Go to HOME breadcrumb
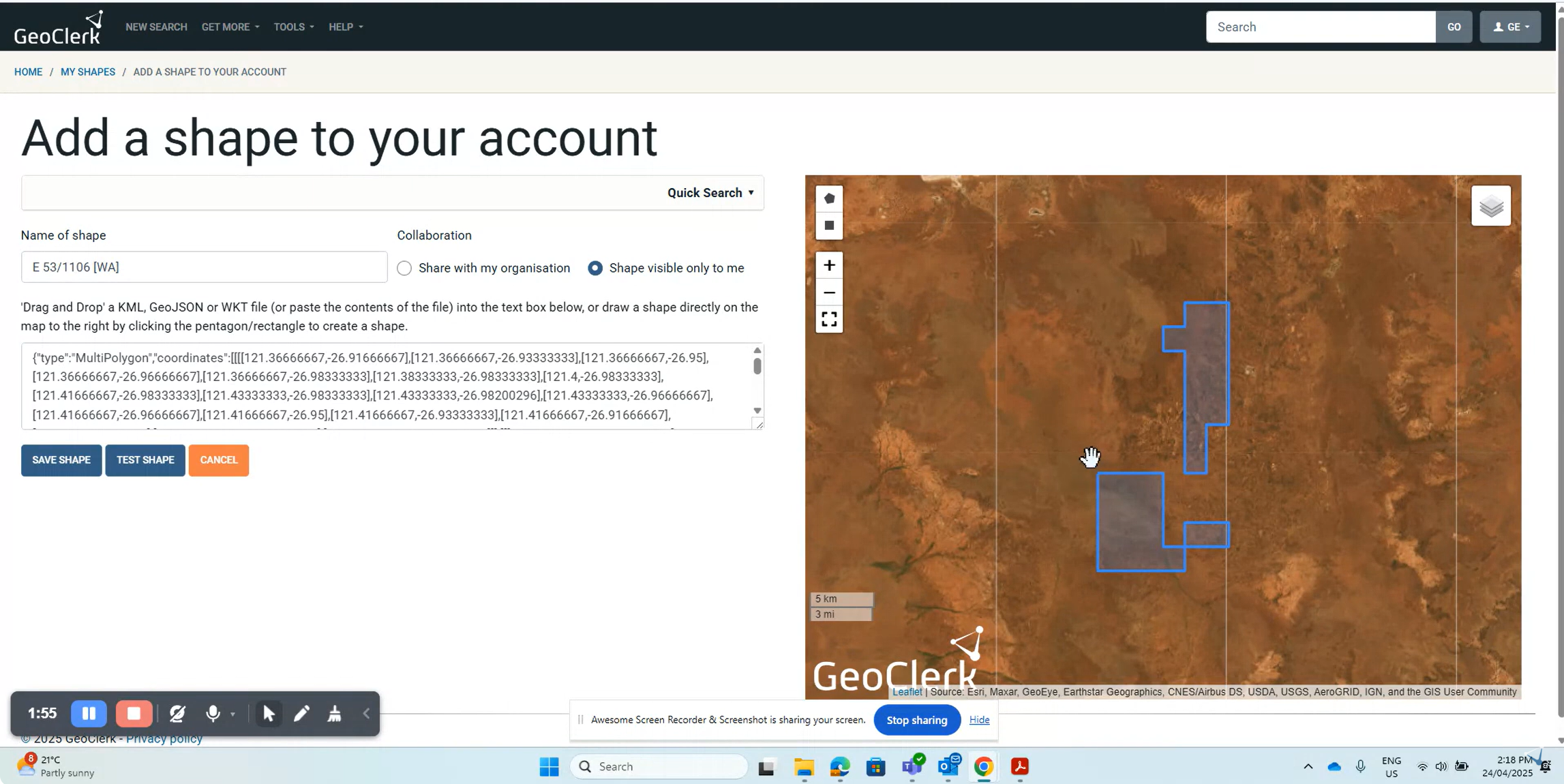1564x784 pixels. (x=28, y=72)
